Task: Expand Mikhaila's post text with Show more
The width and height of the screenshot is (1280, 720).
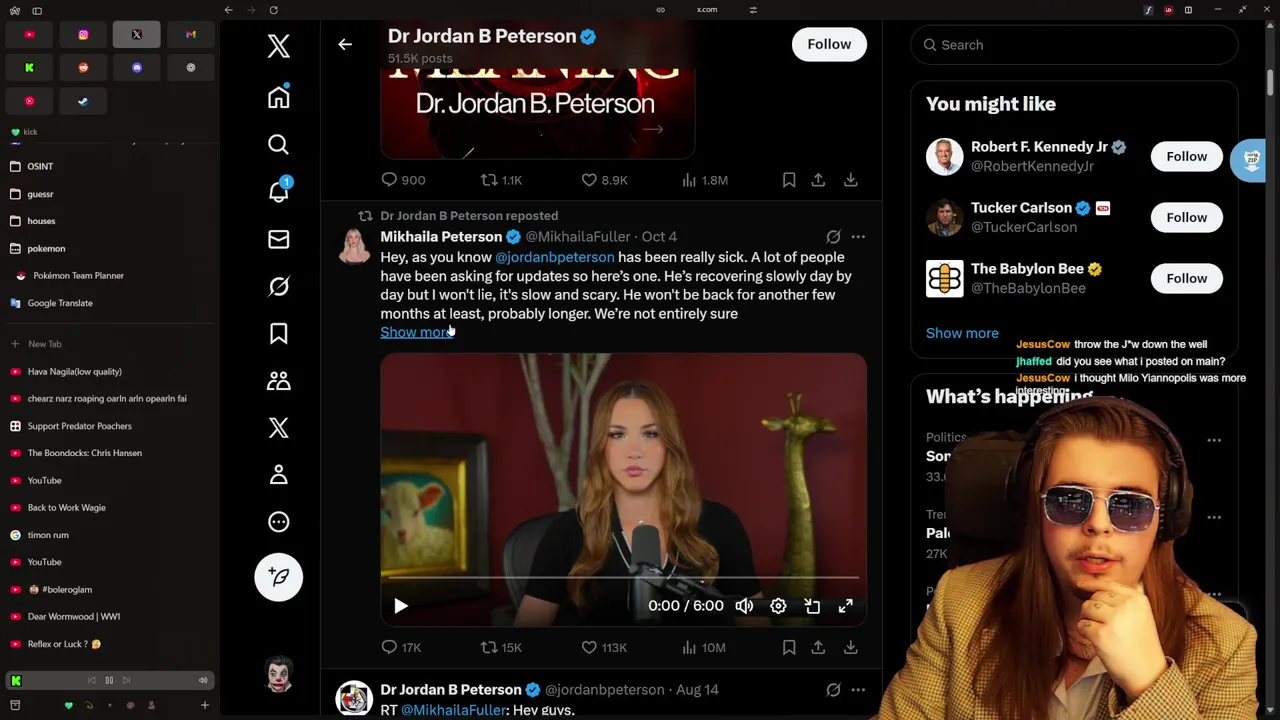Action: 416,332
